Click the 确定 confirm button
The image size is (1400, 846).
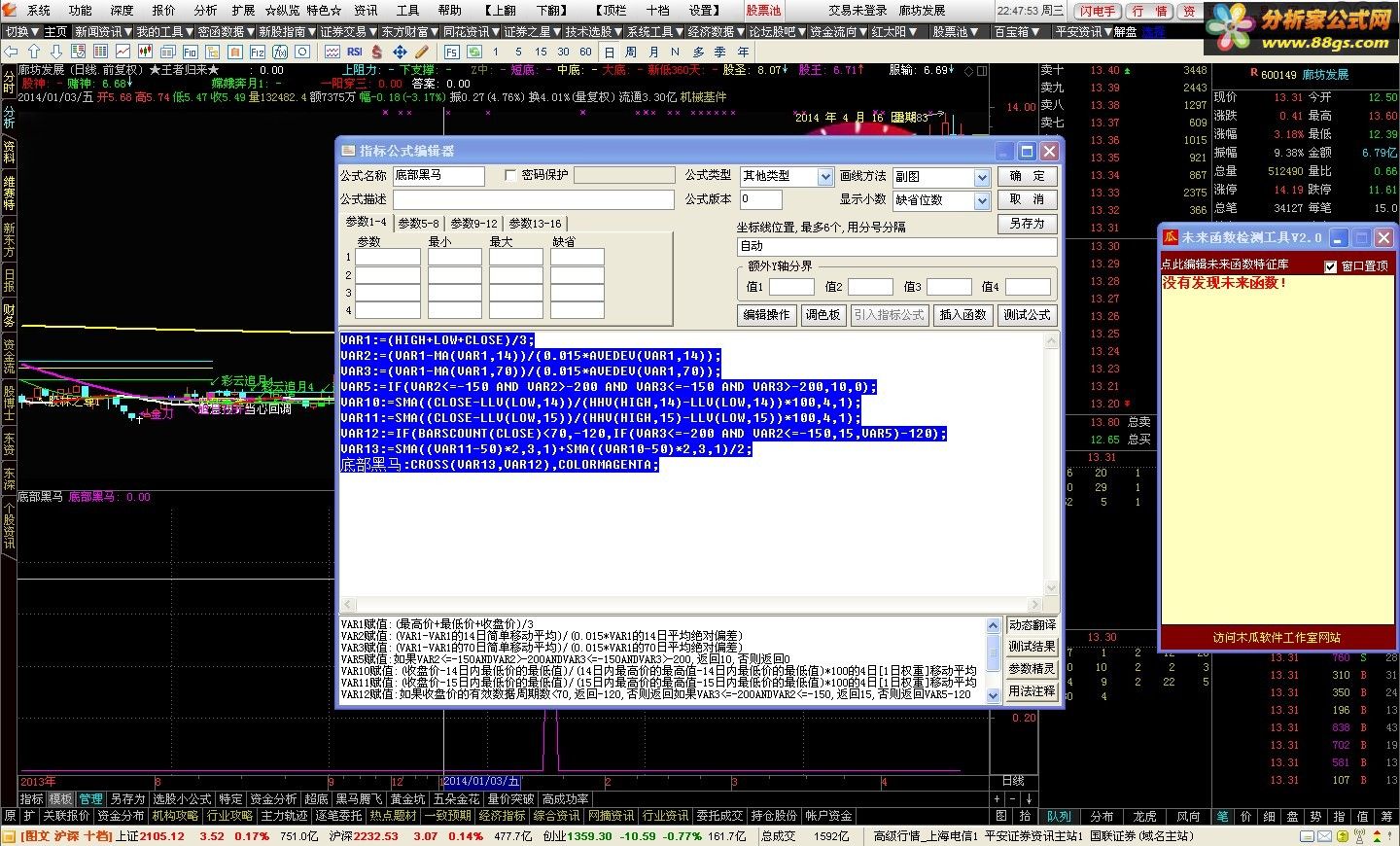point(1028,176)
